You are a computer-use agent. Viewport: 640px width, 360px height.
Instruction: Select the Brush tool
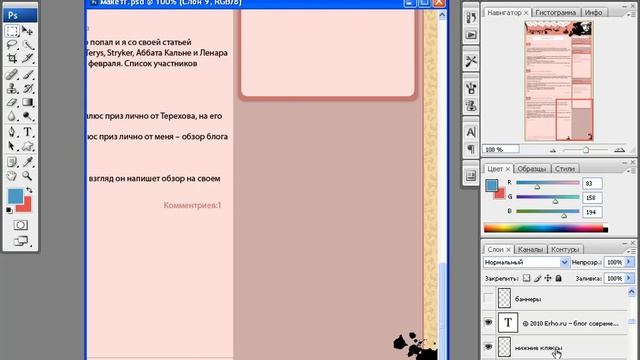27,75
